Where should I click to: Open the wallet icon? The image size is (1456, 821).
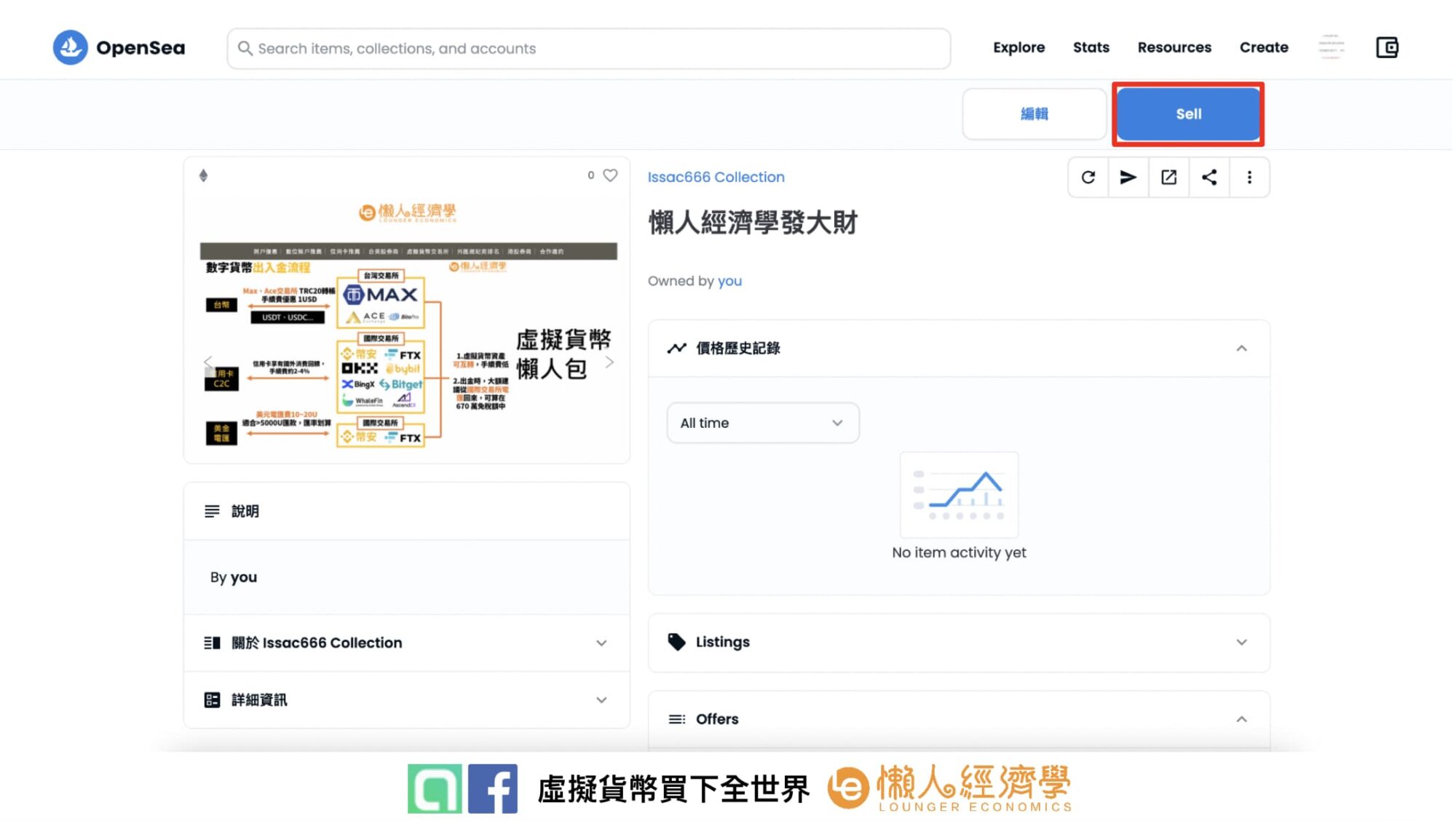pyautogui.click(x=1388, y=48)
